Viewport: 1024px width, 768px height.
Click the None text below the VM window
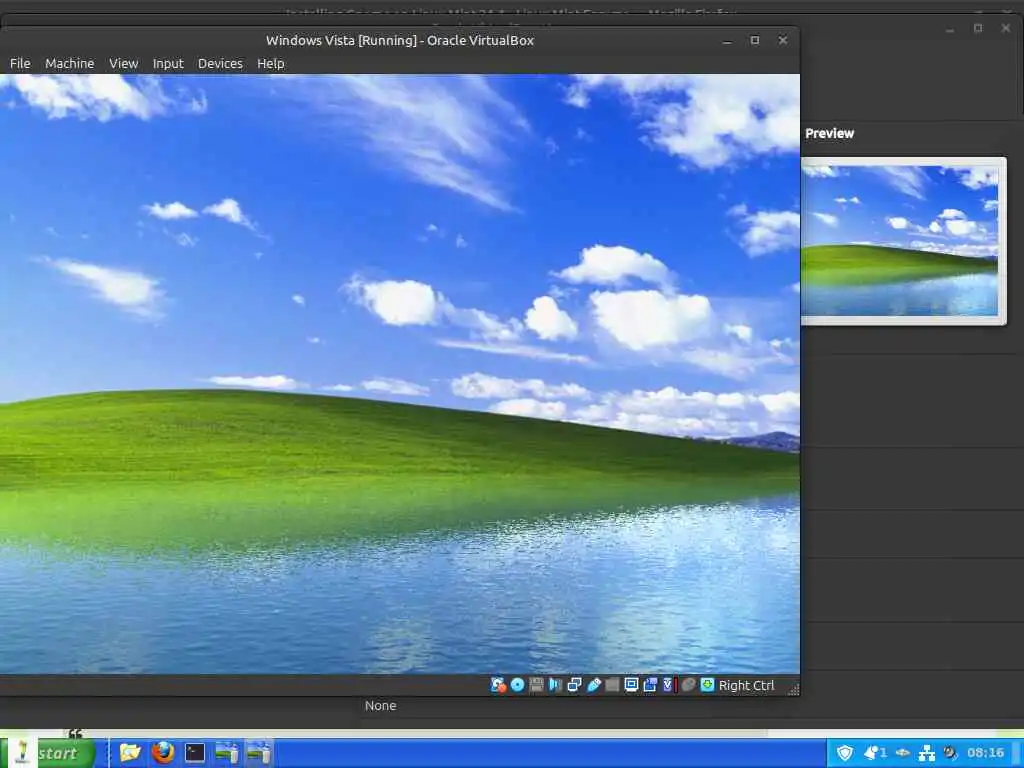380,706
